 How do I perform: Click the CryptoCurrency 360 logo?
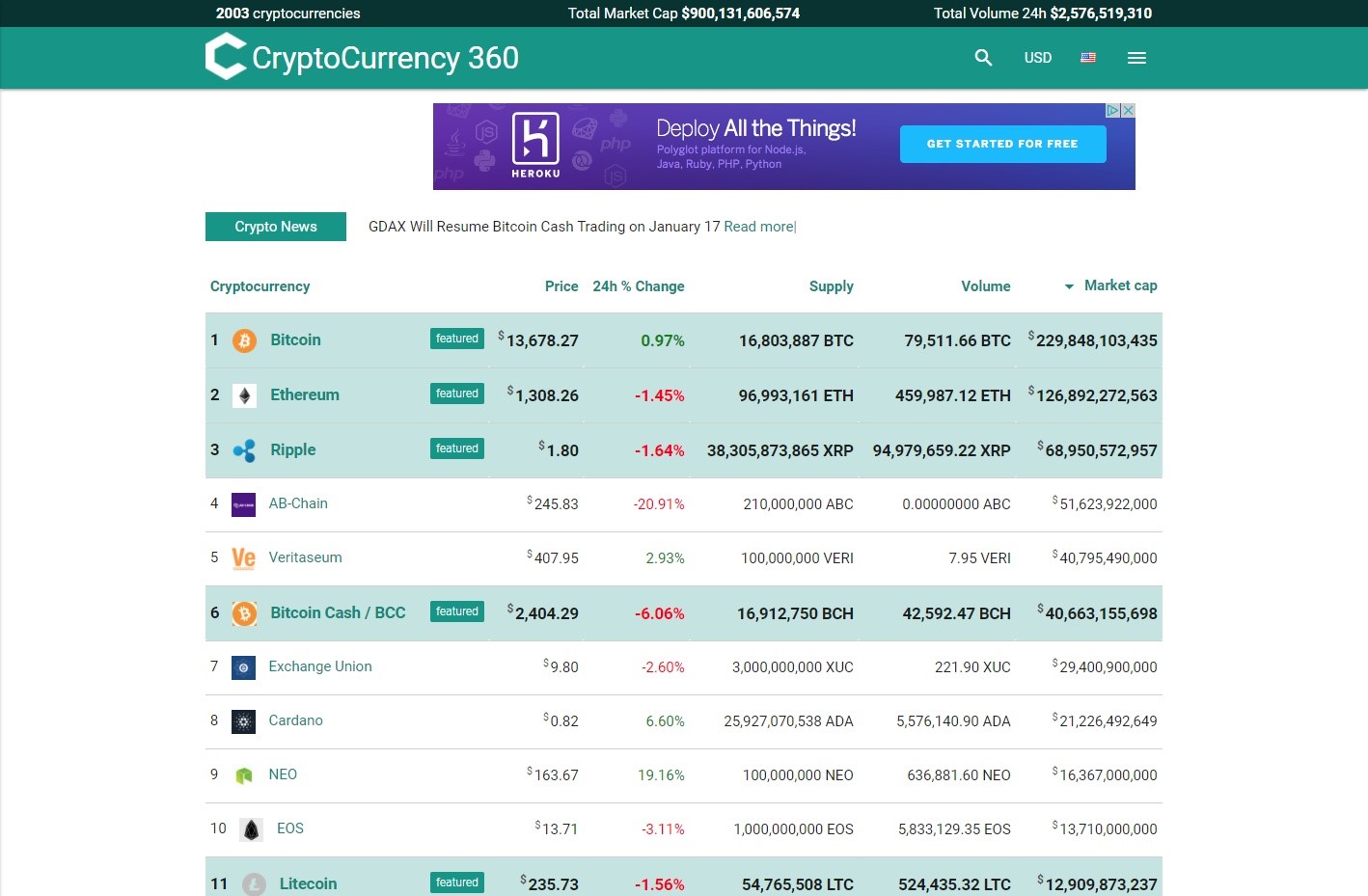[362, 57]
